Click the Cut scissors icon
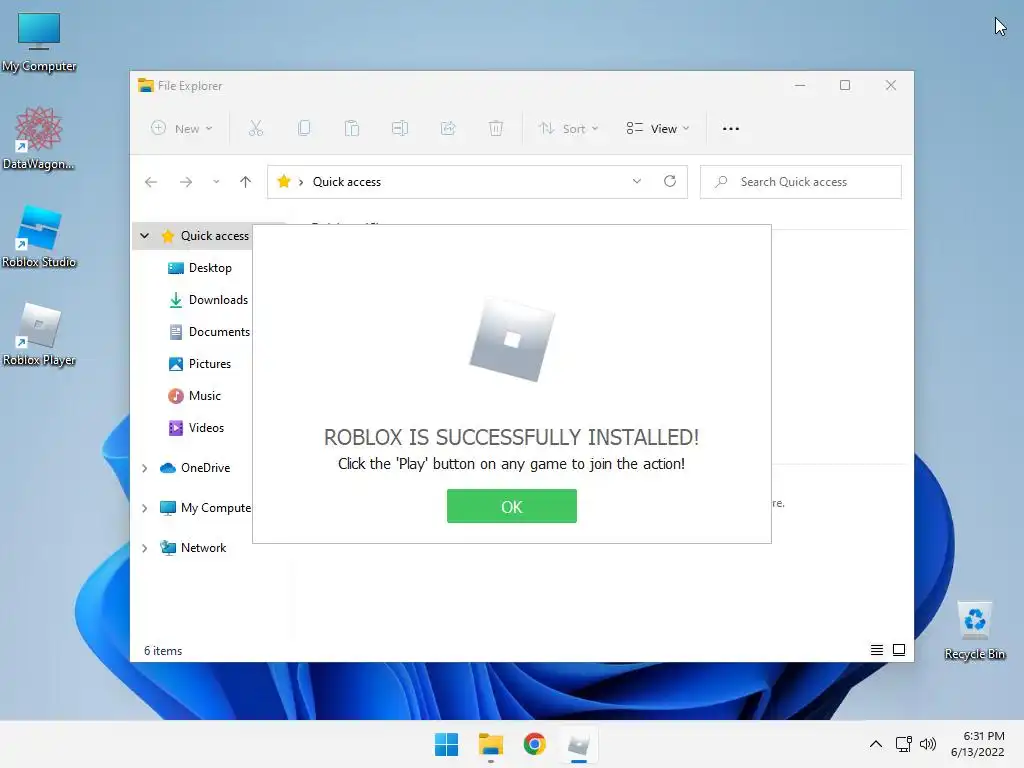The height and width of the screenshot is (768, 1024). (x=255, y=129)
